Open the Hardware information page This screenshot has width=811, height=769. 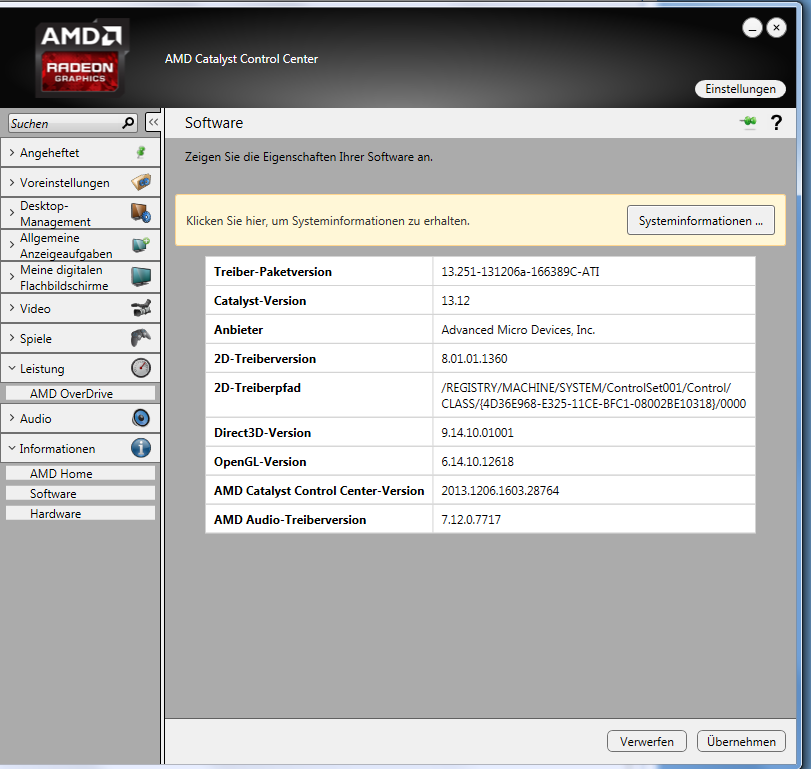(x=80, y=514)
